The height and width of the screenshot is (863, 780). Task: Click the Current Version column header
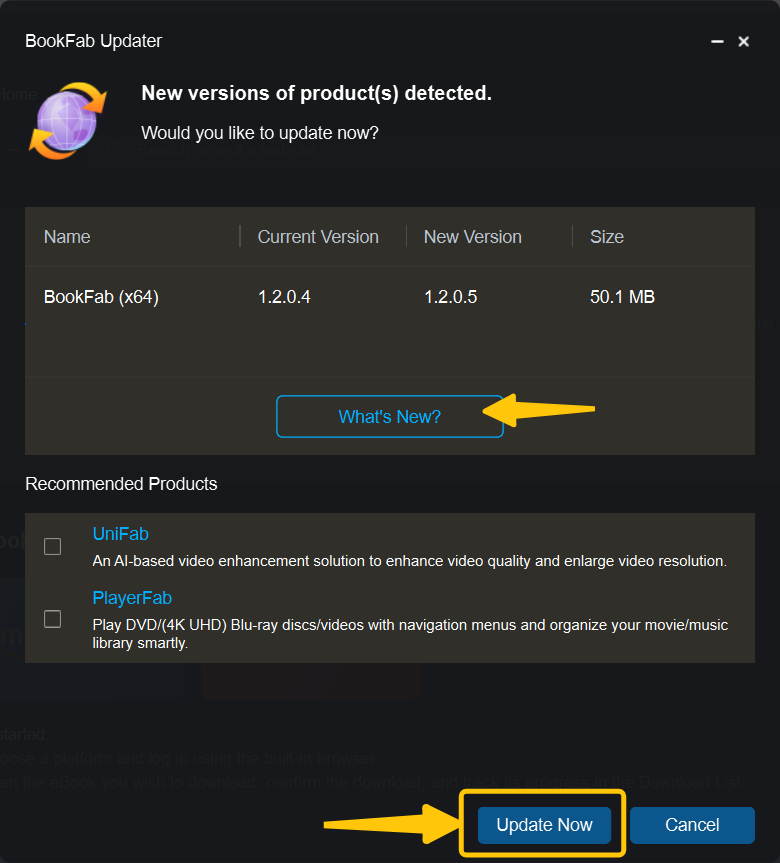[x=318, y=237]
